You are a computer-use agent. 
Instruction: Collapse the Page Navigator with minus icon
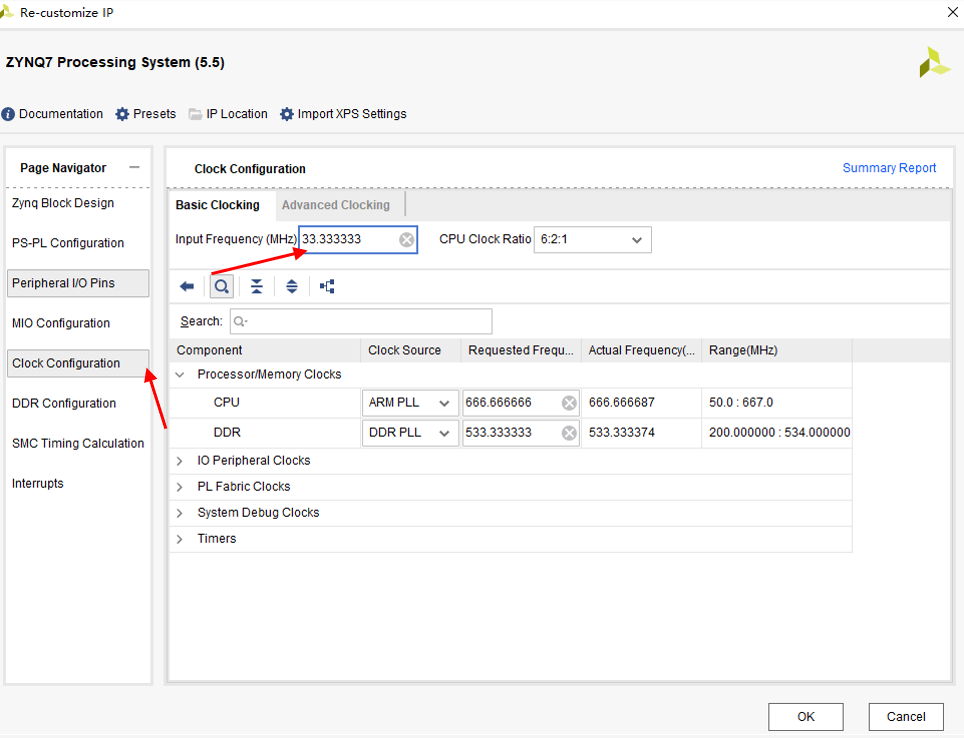point(135,167)
